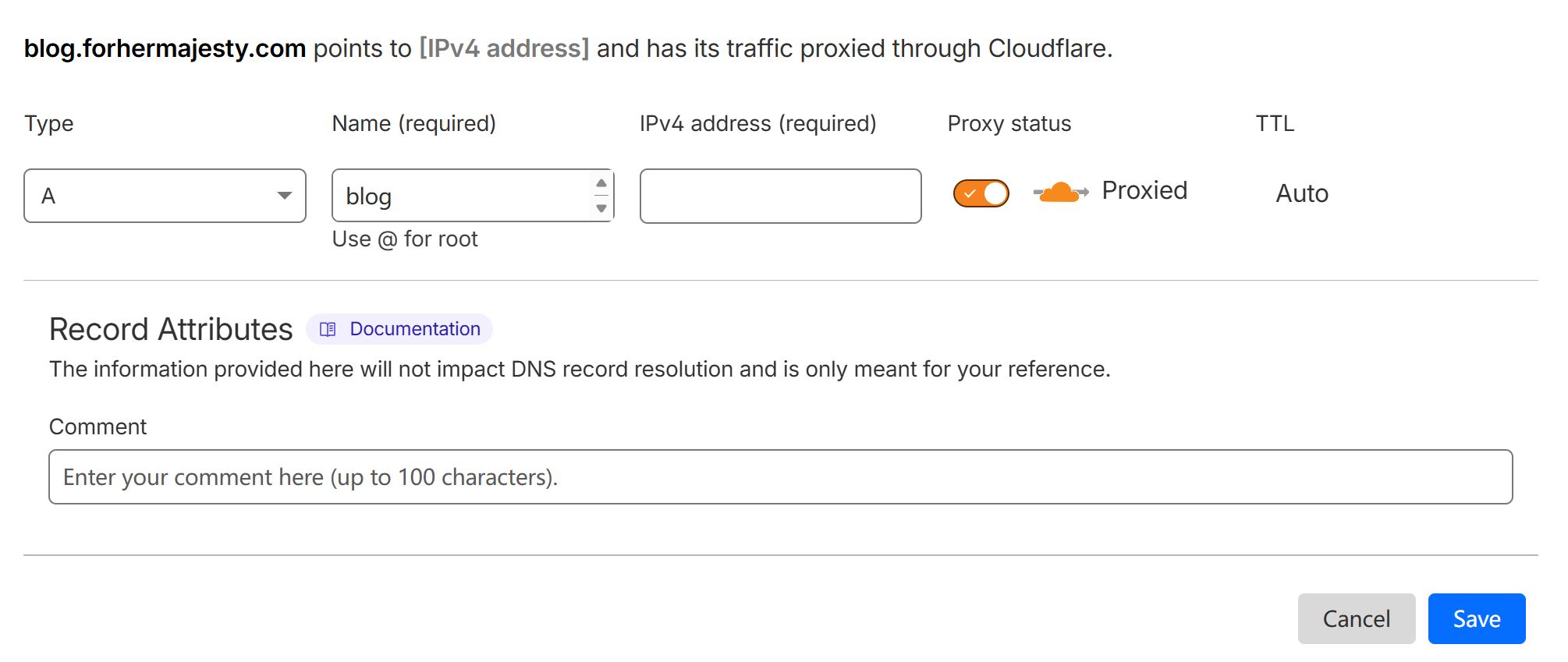This screenshot has width=1568, height=662.
Task: Click the [IPv4 address] placeholder in summary
Action: [x=504, y=48]
